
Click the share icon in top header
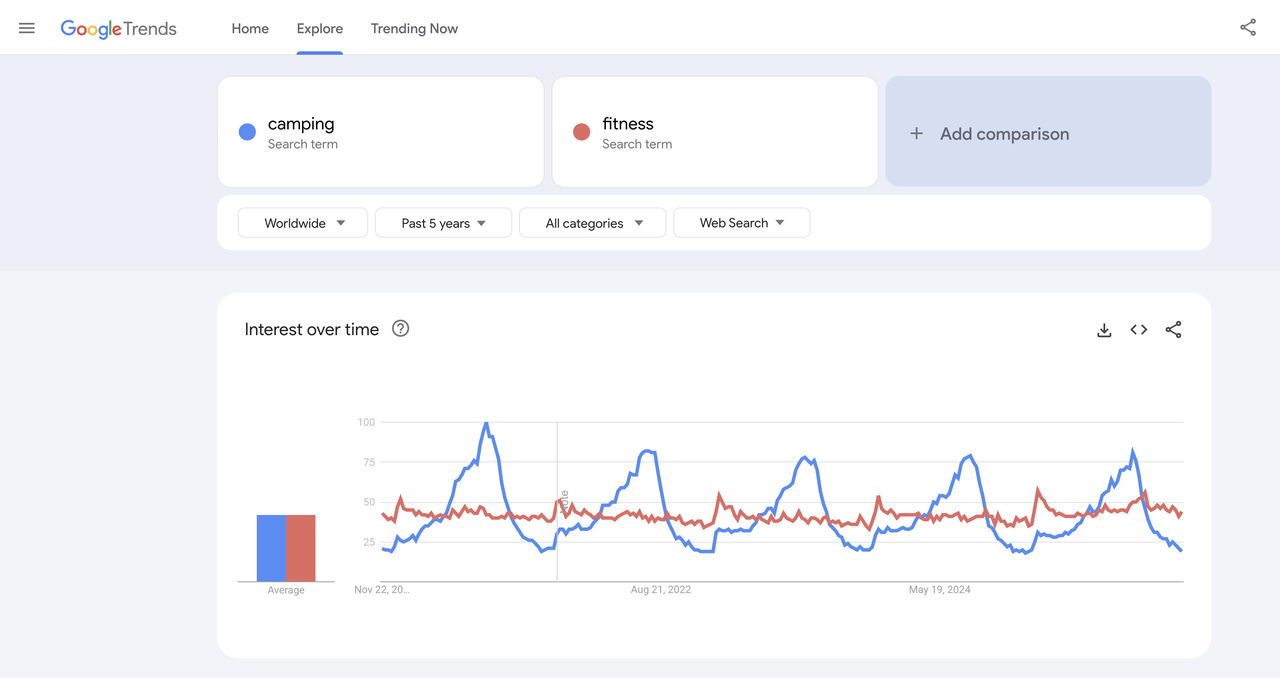pyautogui.click(x=1247, y=28)
